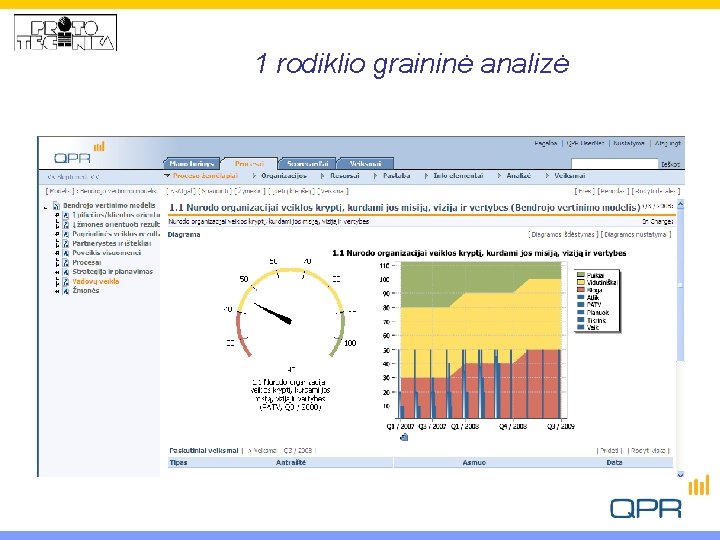Expand the Žmonės tree node

(57, 291)
